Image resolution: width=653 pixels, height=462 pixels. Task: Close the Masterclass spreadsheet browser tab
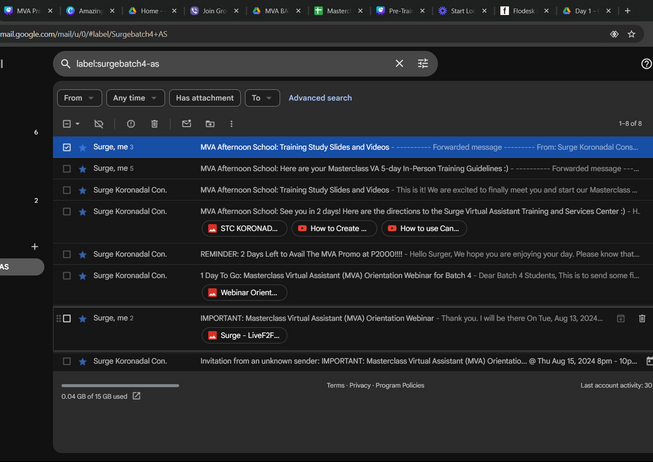tap(360, 11)
